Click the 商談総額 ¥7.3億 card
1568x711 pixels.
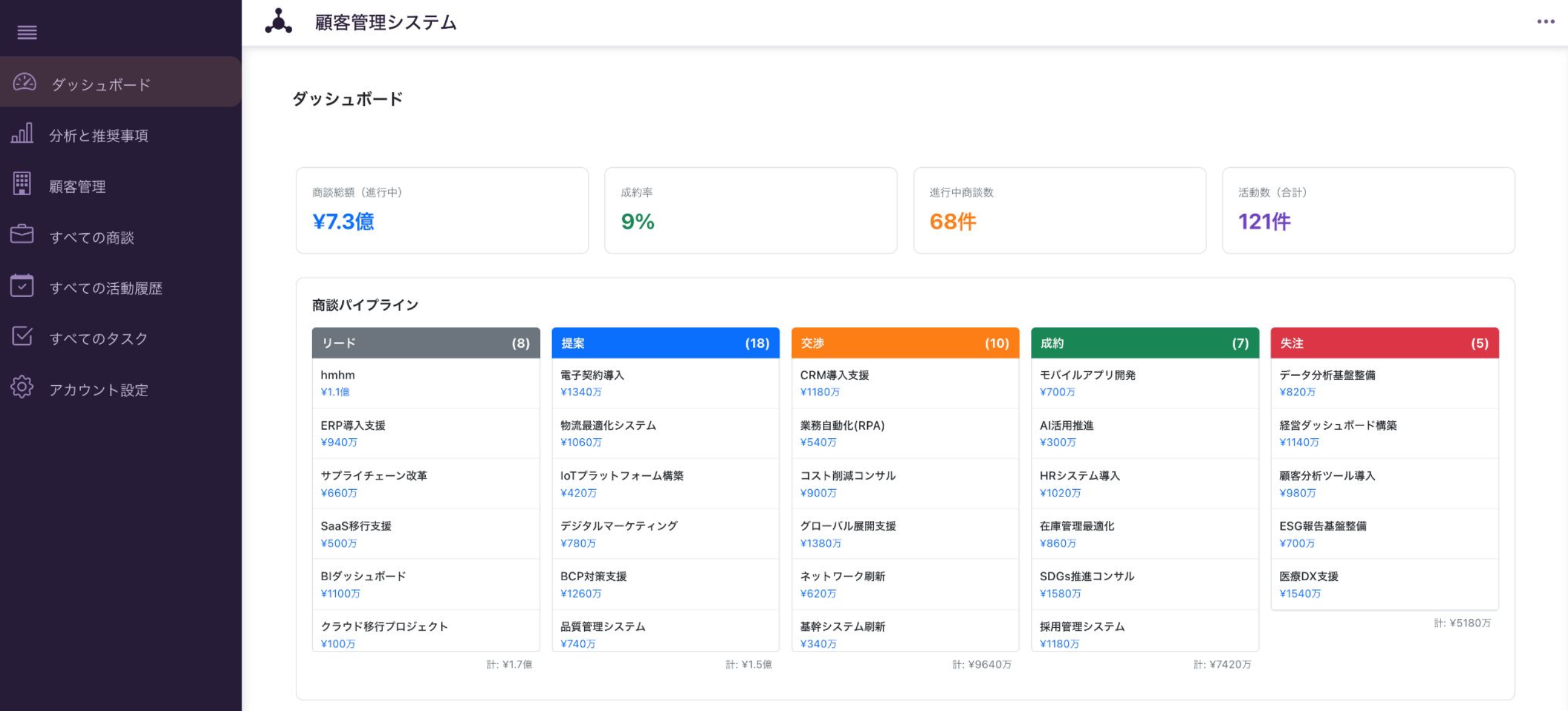point(442,210)
